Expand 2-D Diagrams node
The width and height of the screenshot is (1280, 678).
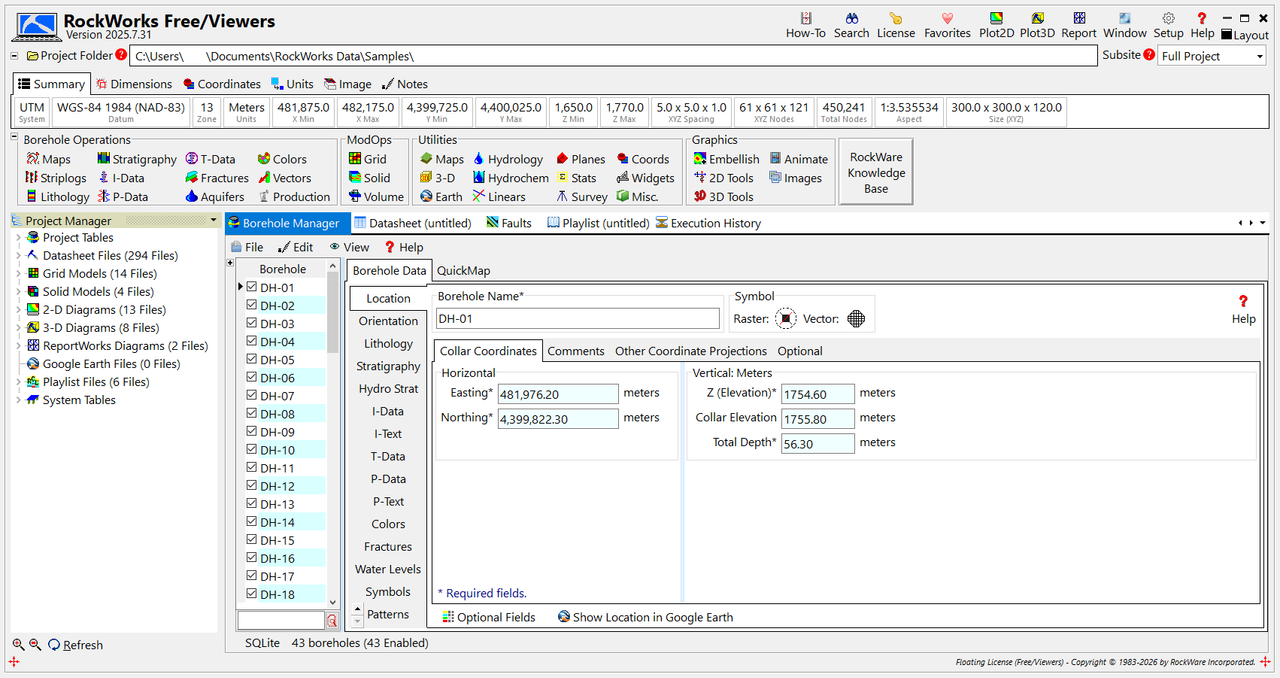tap(18, 310)
